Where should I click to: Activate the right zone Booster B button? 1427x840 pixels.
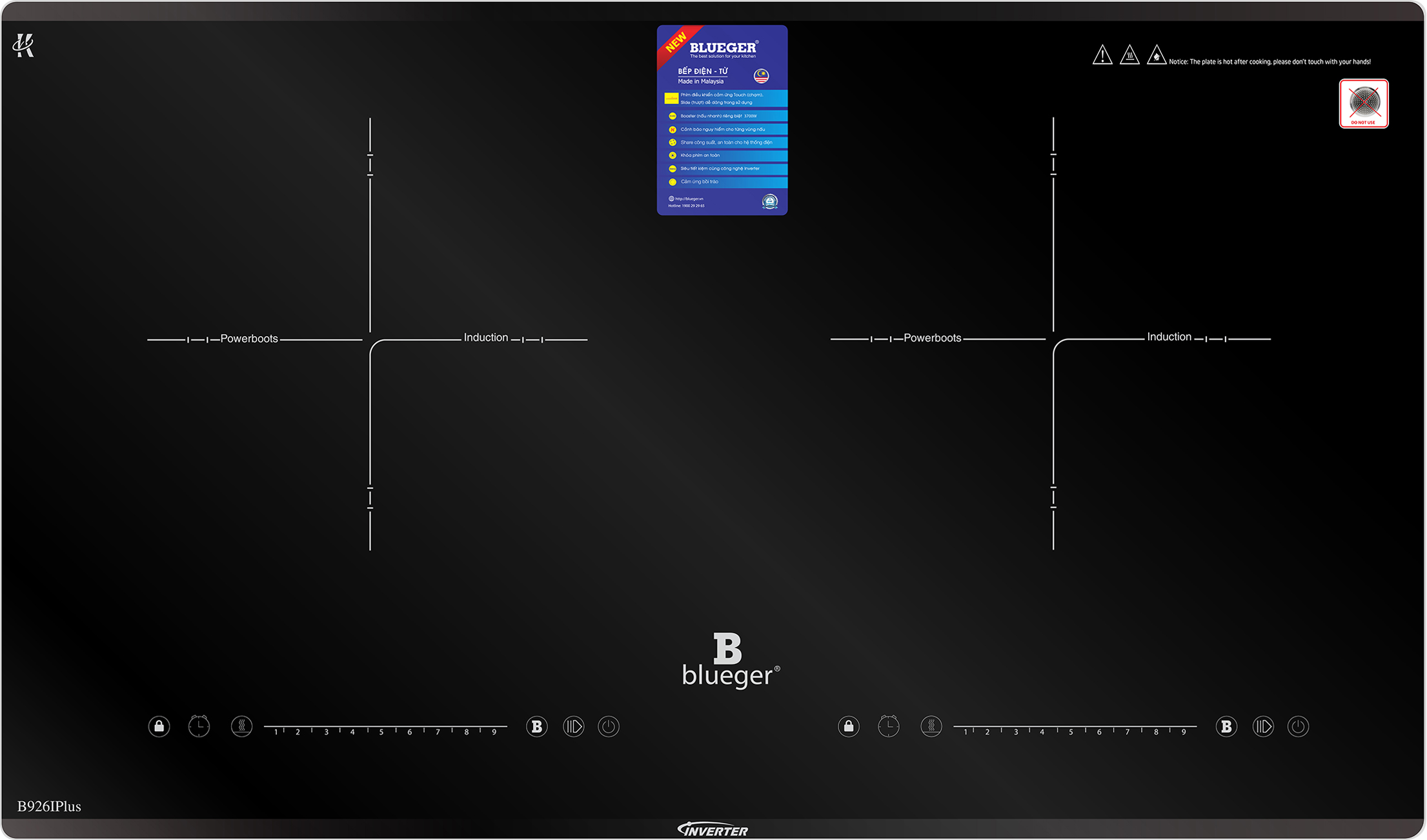pos(1226,726)
